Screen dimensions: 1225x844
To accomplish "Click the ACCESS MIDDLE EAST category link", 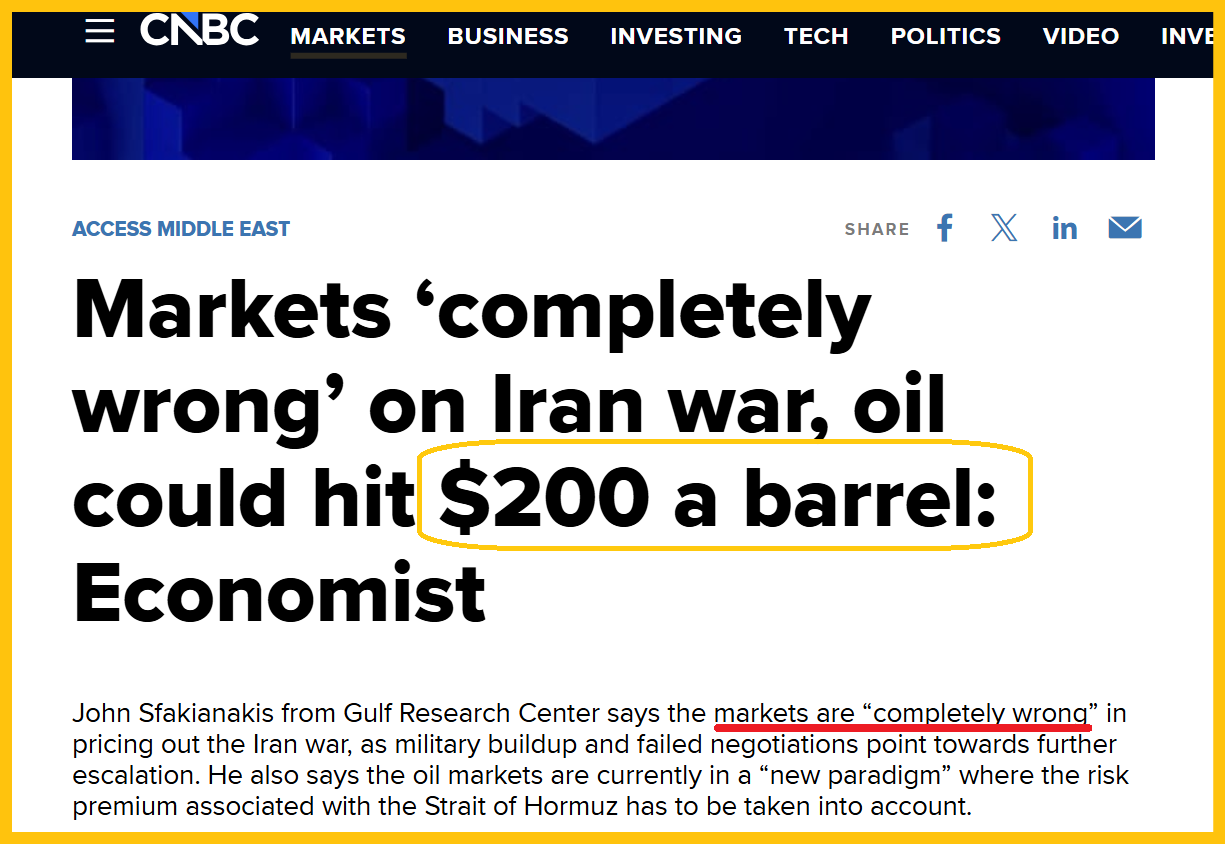I will pos(180,229).
